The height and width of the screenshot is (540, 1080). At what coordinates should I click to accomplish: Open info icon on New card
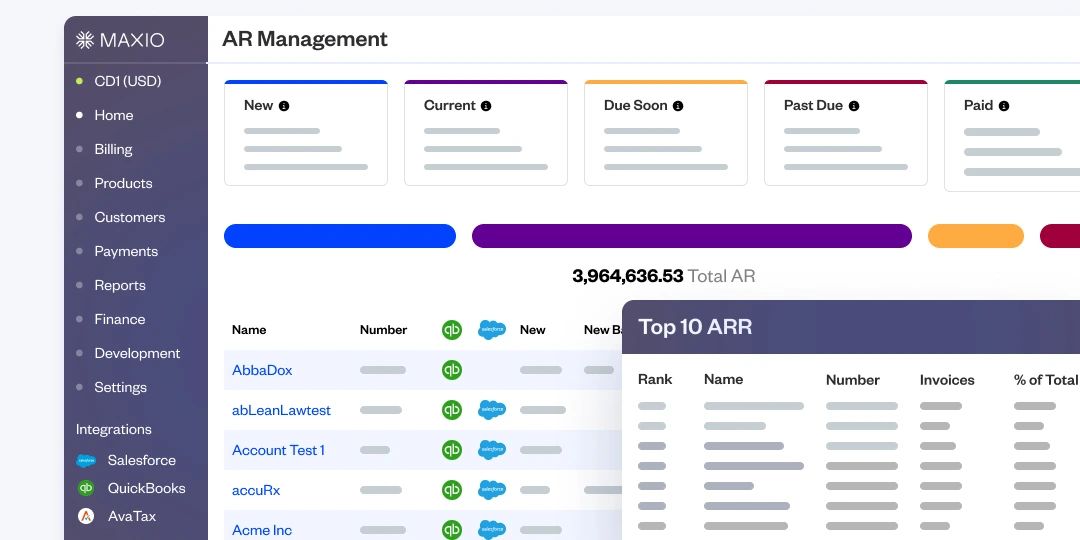click(284, 106)
